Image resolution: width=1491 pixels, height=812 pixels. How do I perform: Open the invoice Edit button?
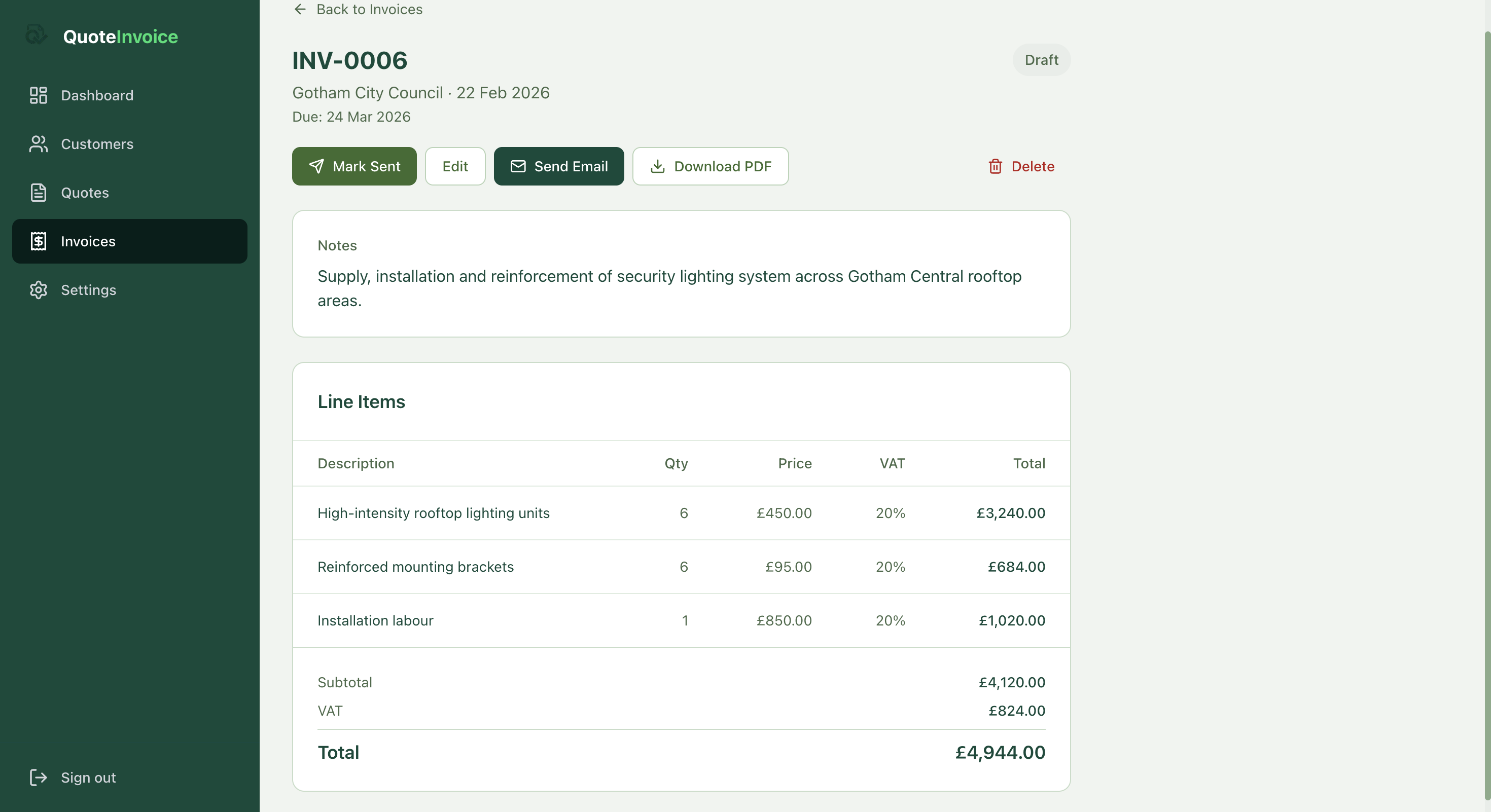pyautogui.click(x=455, y=166)
